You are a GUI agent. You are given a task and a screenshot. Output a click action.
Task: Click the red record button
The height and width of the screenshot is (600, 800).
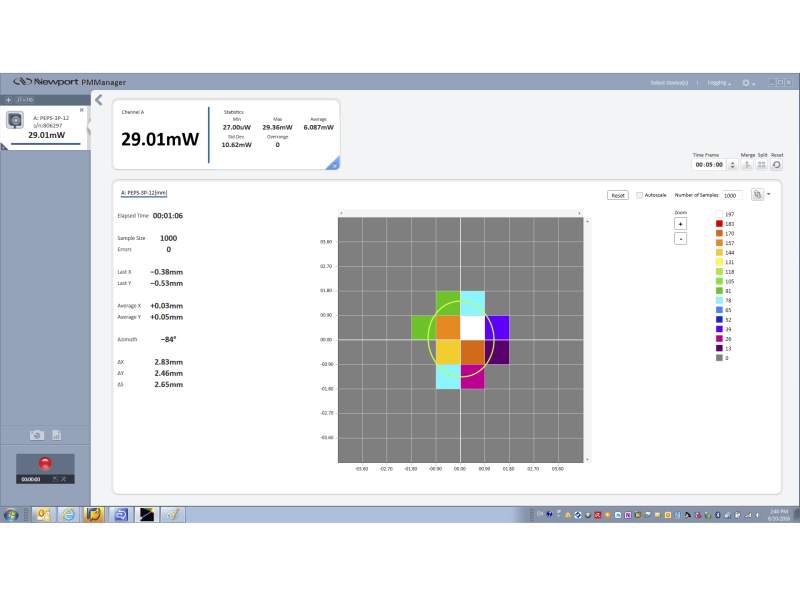[x=44, y=463]
